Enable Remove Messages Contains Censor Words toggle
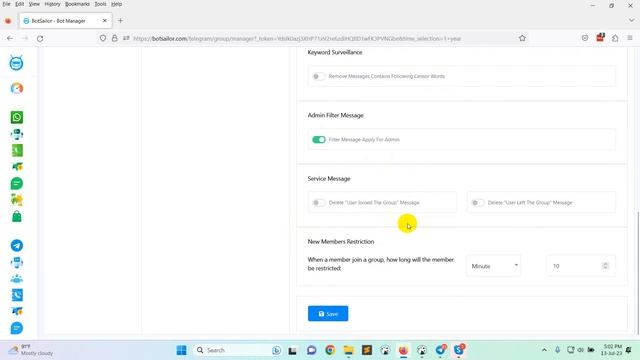The image size is (640, 360). (318, 76)
